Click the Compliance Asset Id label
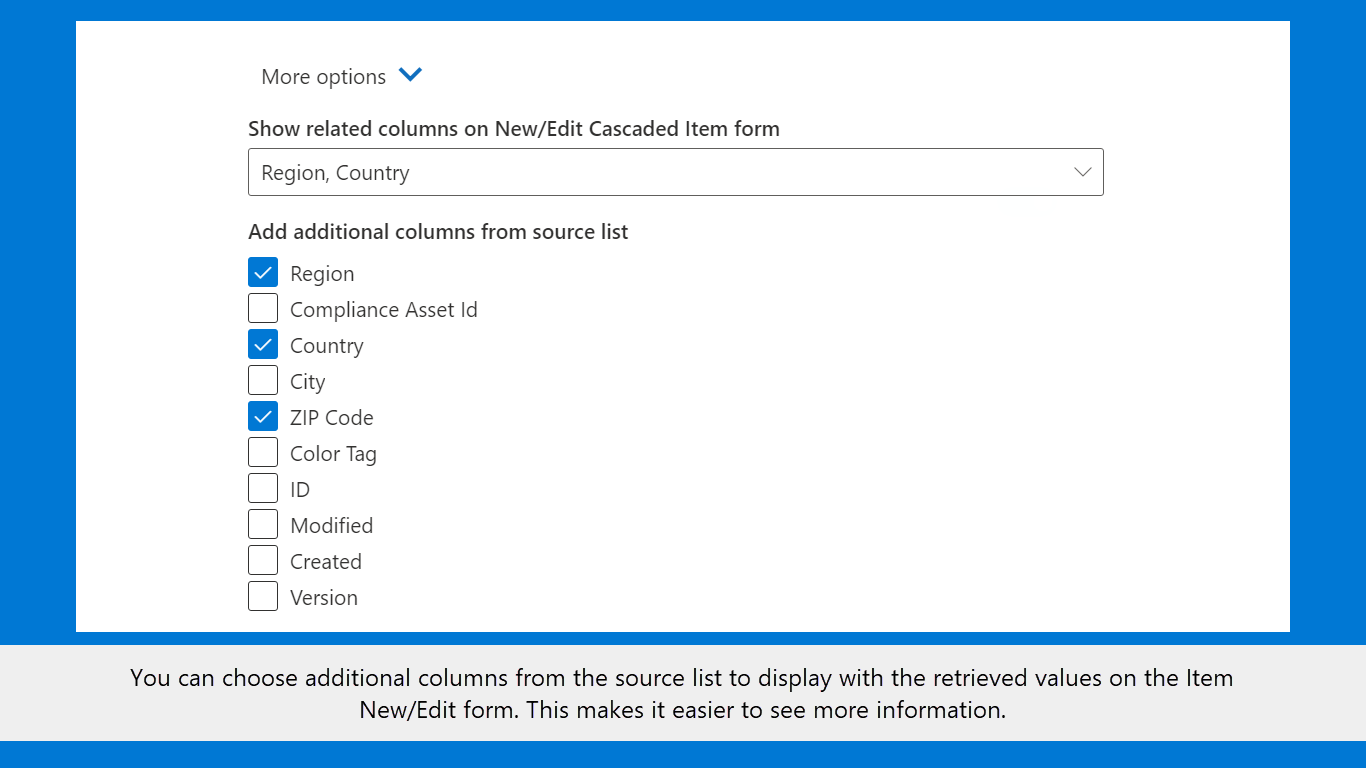 click(x=383, y=310)
